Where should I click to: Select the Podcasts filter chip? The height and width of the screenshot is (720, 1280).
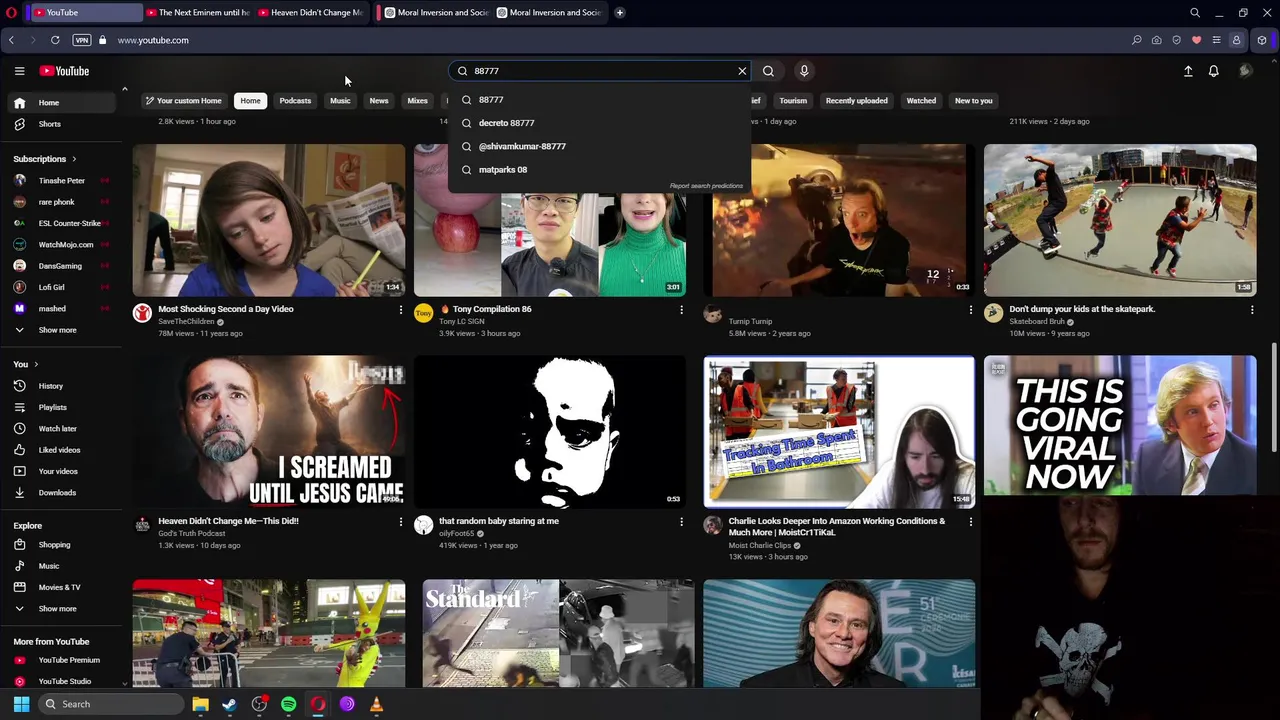295,101
